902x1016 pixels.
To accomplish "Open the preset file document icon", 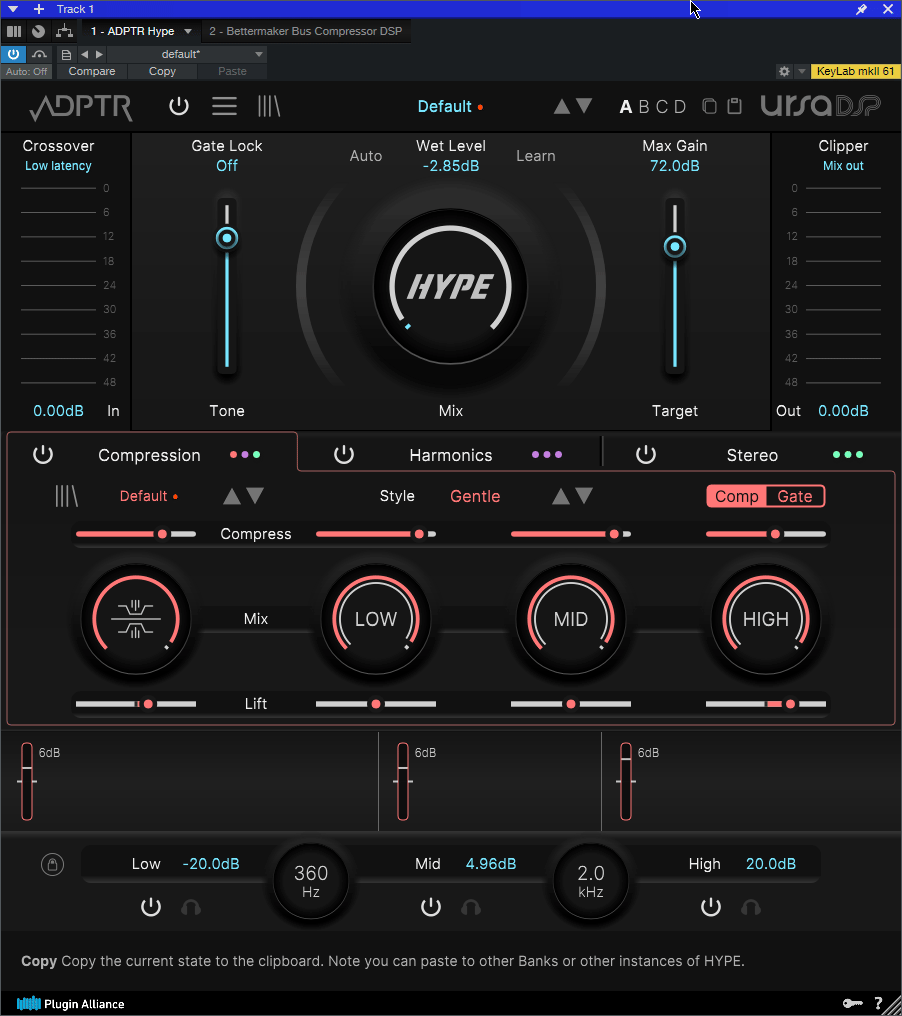I will pos(65,54).
